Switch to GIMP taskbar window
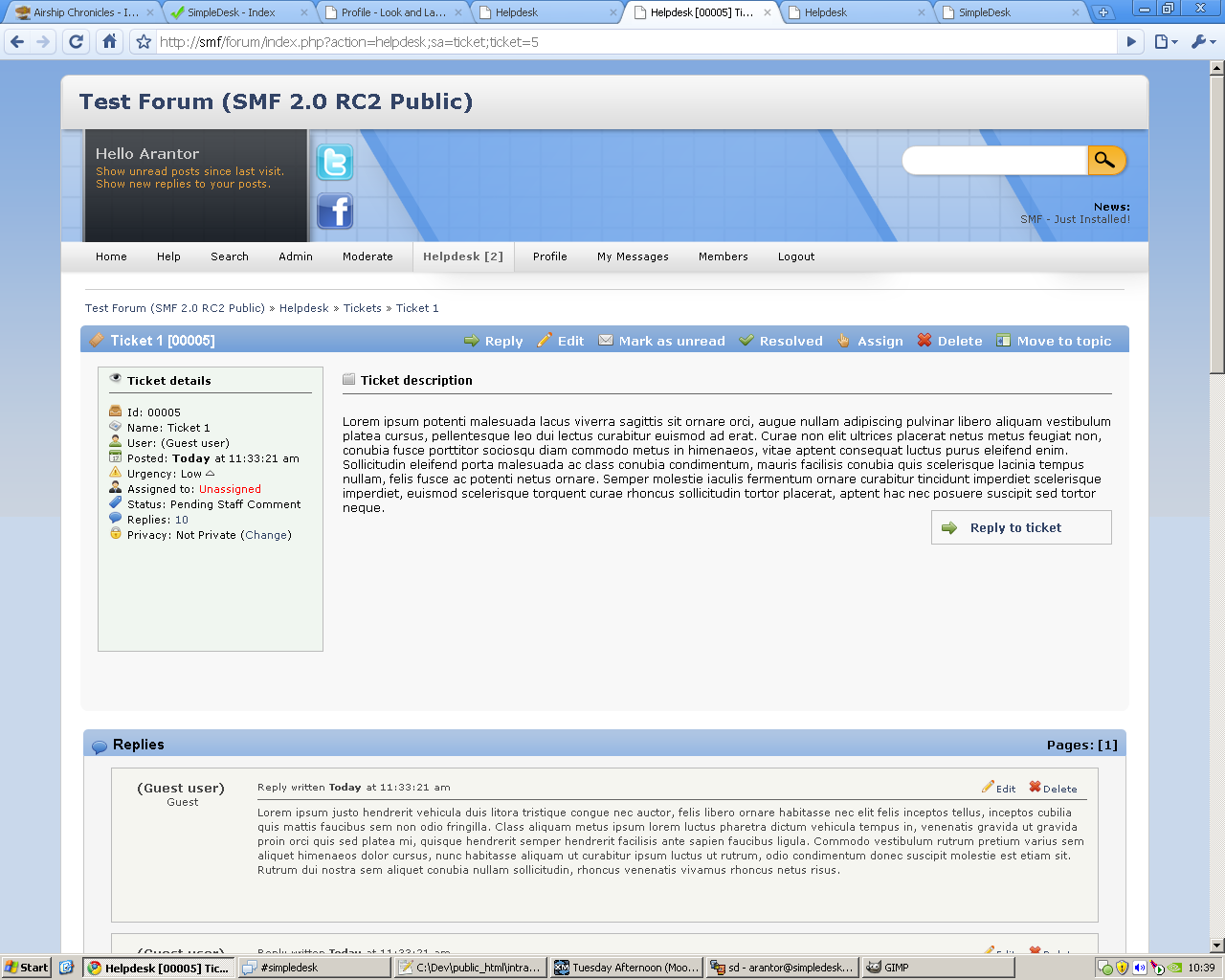This screenshot has width=1225, height=980. (x=938, y=968)
